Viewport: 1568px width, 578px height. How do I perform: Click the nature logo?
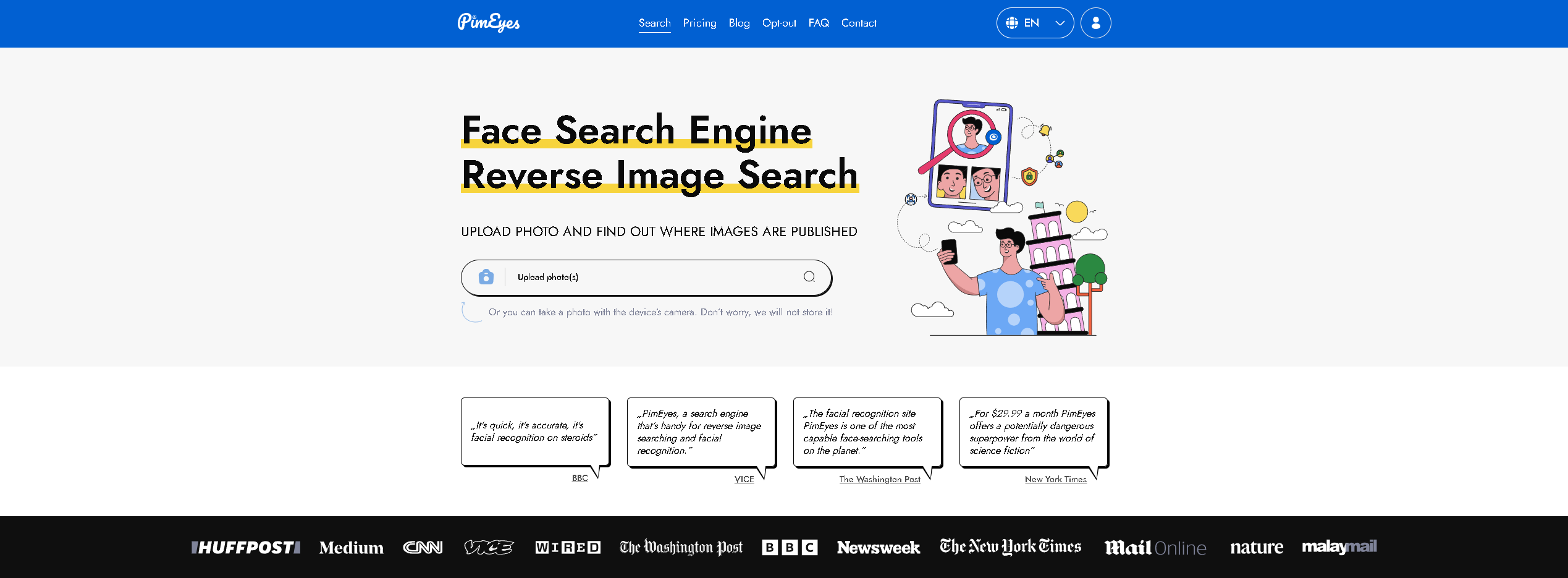tap(1257, 547)
